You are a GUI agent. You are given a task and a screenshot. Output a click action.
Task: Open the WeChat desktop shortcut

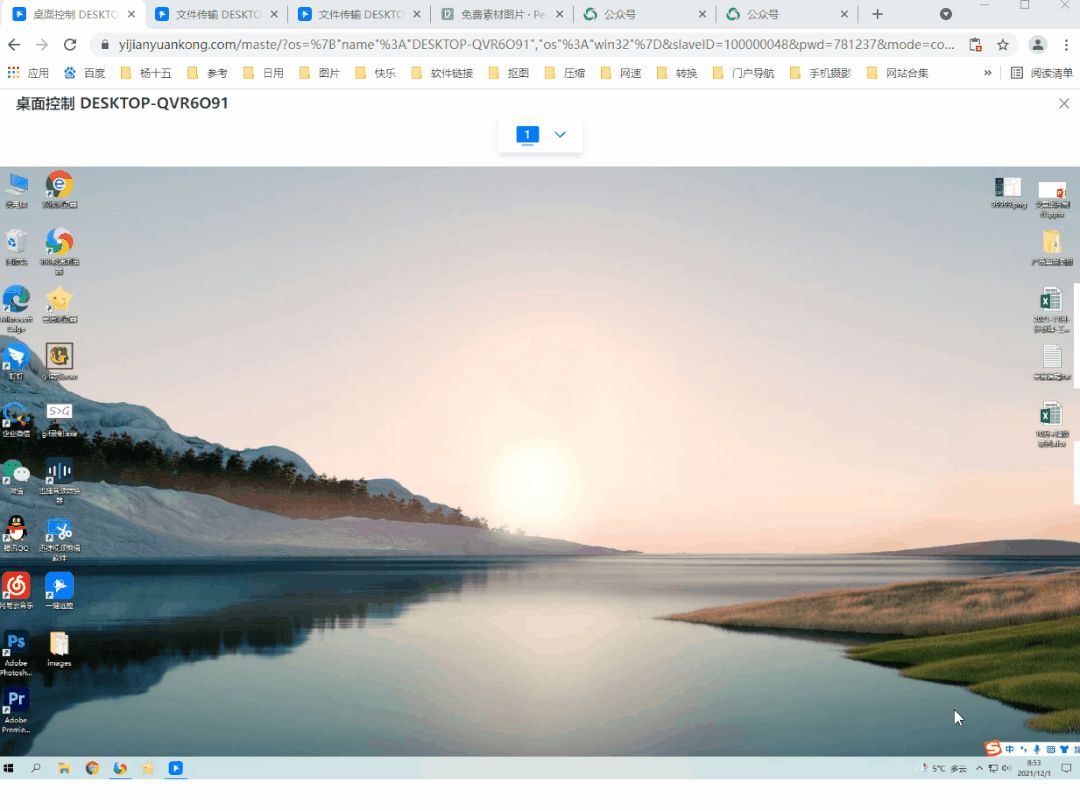tap(16, 472)
